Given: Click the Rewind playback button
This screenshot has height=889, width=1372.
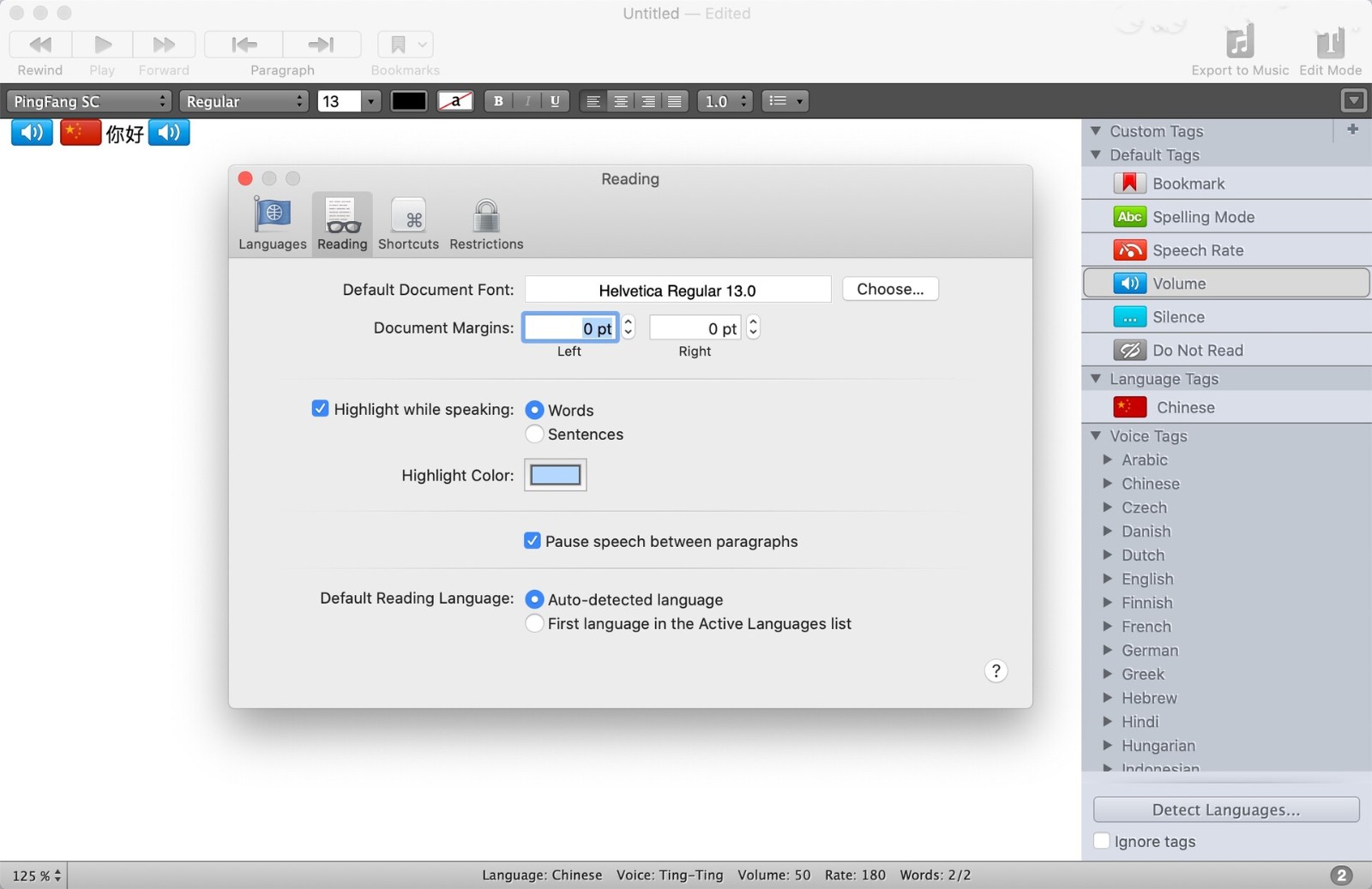Looking at the screenshot, I should click(40, 45).
